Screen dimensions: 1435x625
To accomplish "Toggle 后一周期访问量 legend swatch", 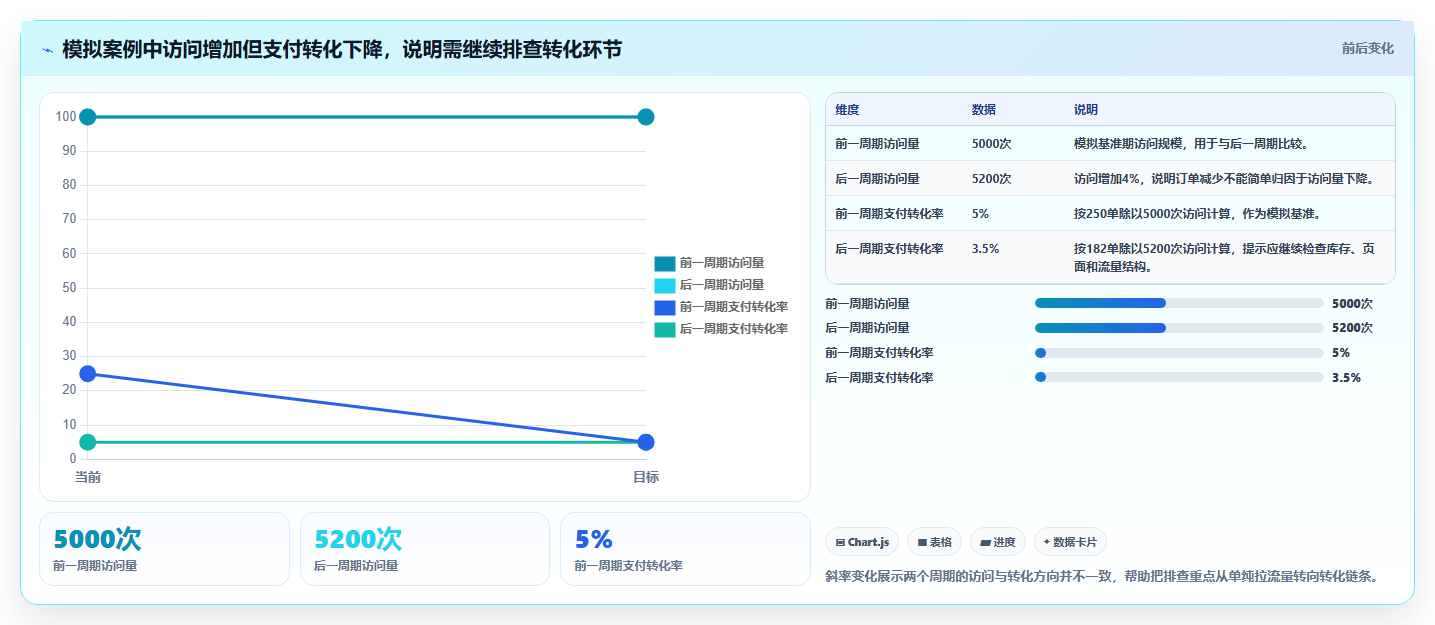I will click(x=665, y=285).
